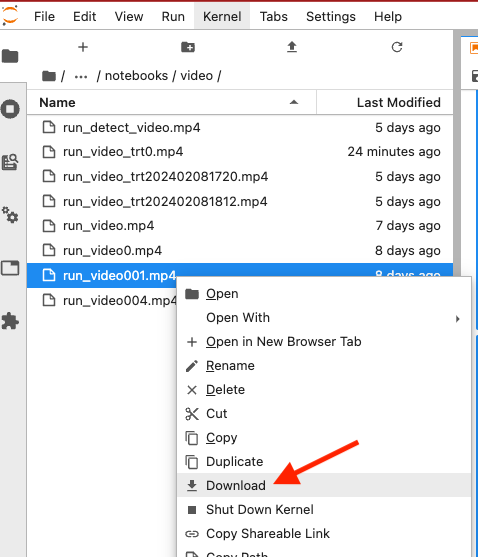Open Running Terminals and Kernels sidebar
This screenshot has width=478, height=557.
[10, 109]
